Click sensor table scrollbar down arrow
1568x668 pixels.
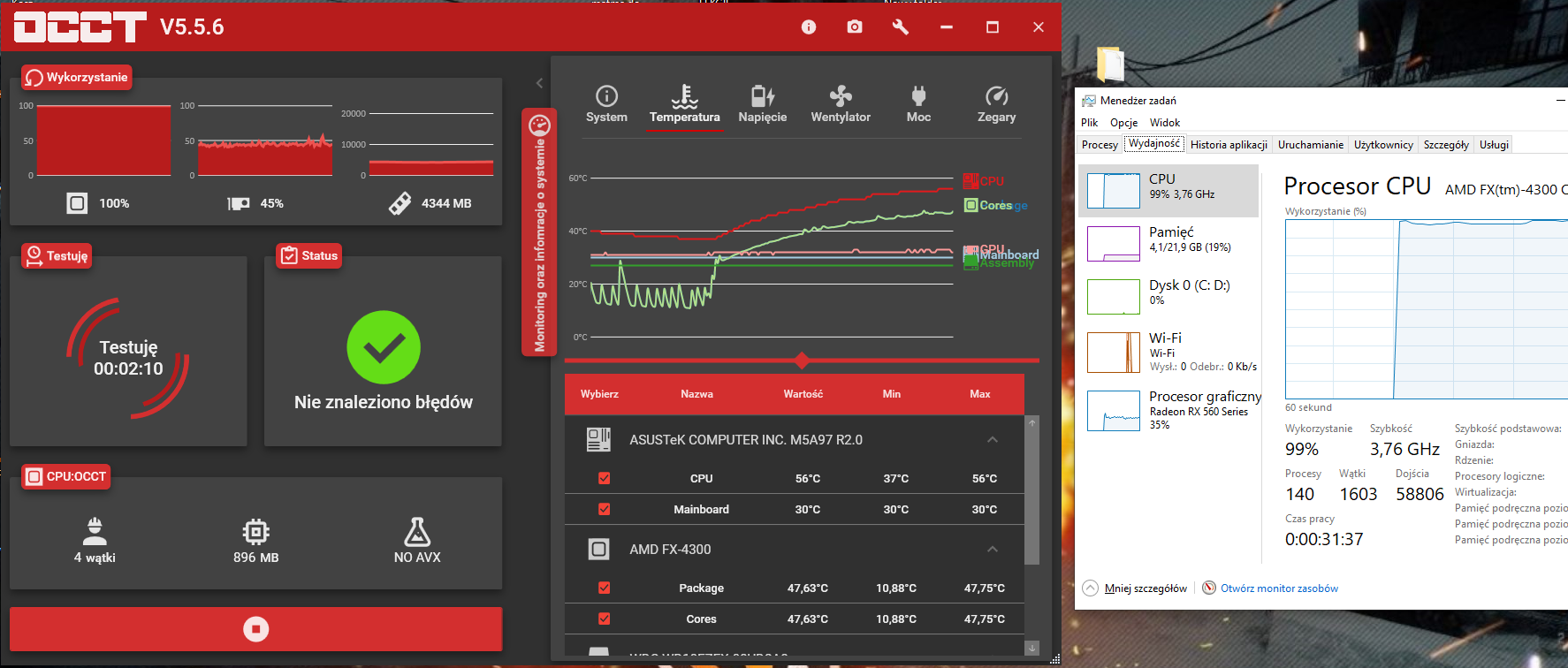tap(1031, 648)
